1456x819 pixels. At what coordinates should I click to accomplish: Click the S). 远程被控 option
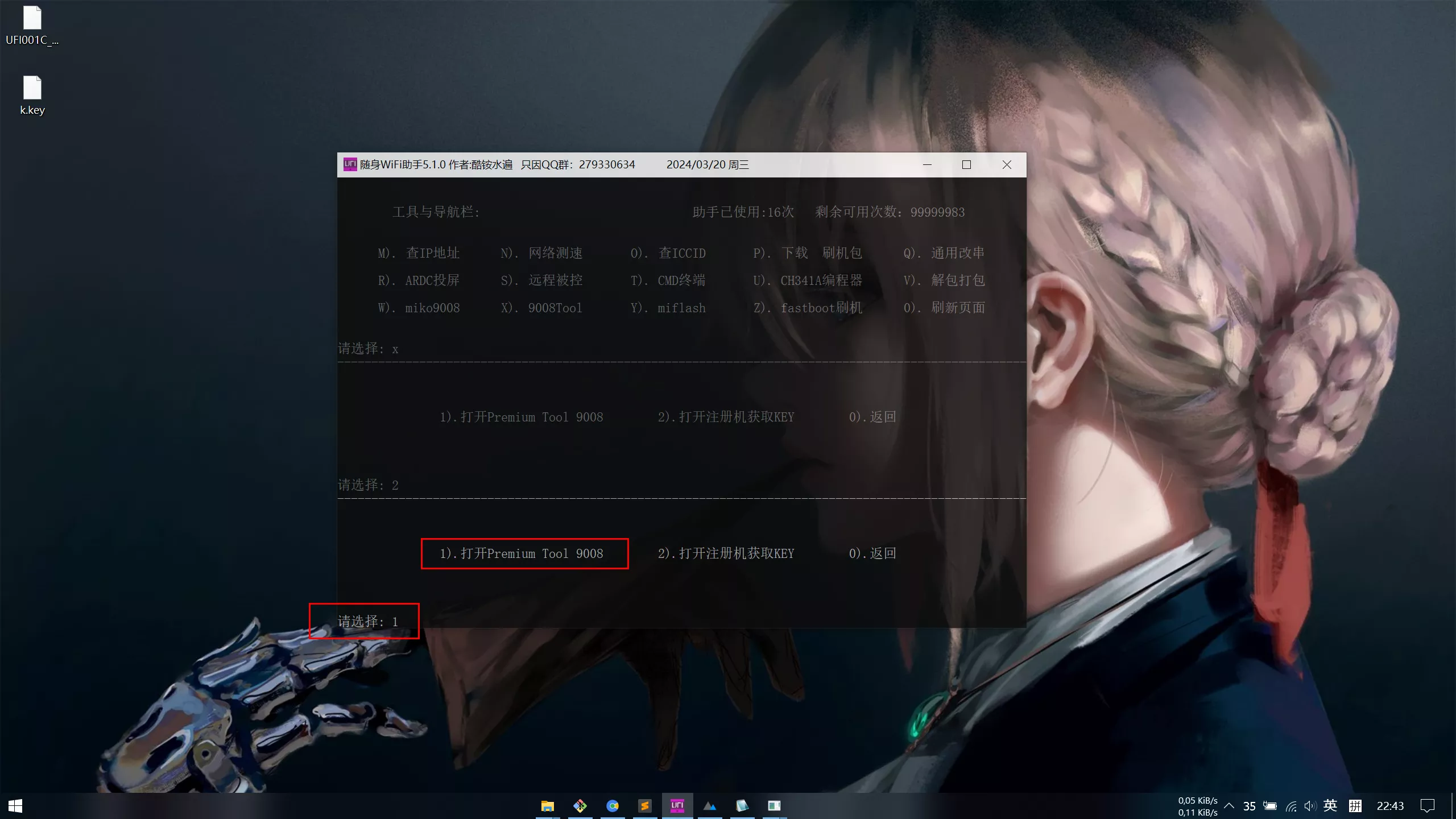point(541,280)
